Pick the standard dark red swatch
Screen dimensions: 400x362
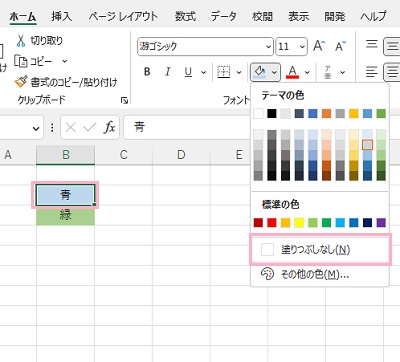tap(258, 223)
